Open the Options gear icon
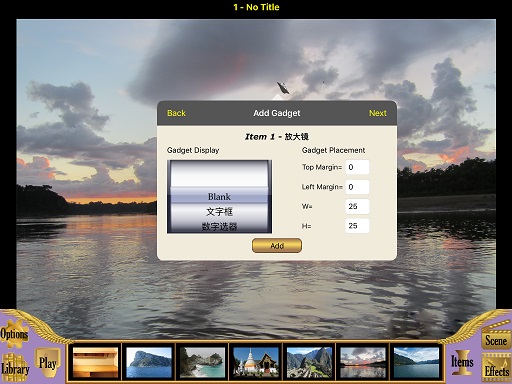This screenshot has width=512, height=384. (14, 334)
